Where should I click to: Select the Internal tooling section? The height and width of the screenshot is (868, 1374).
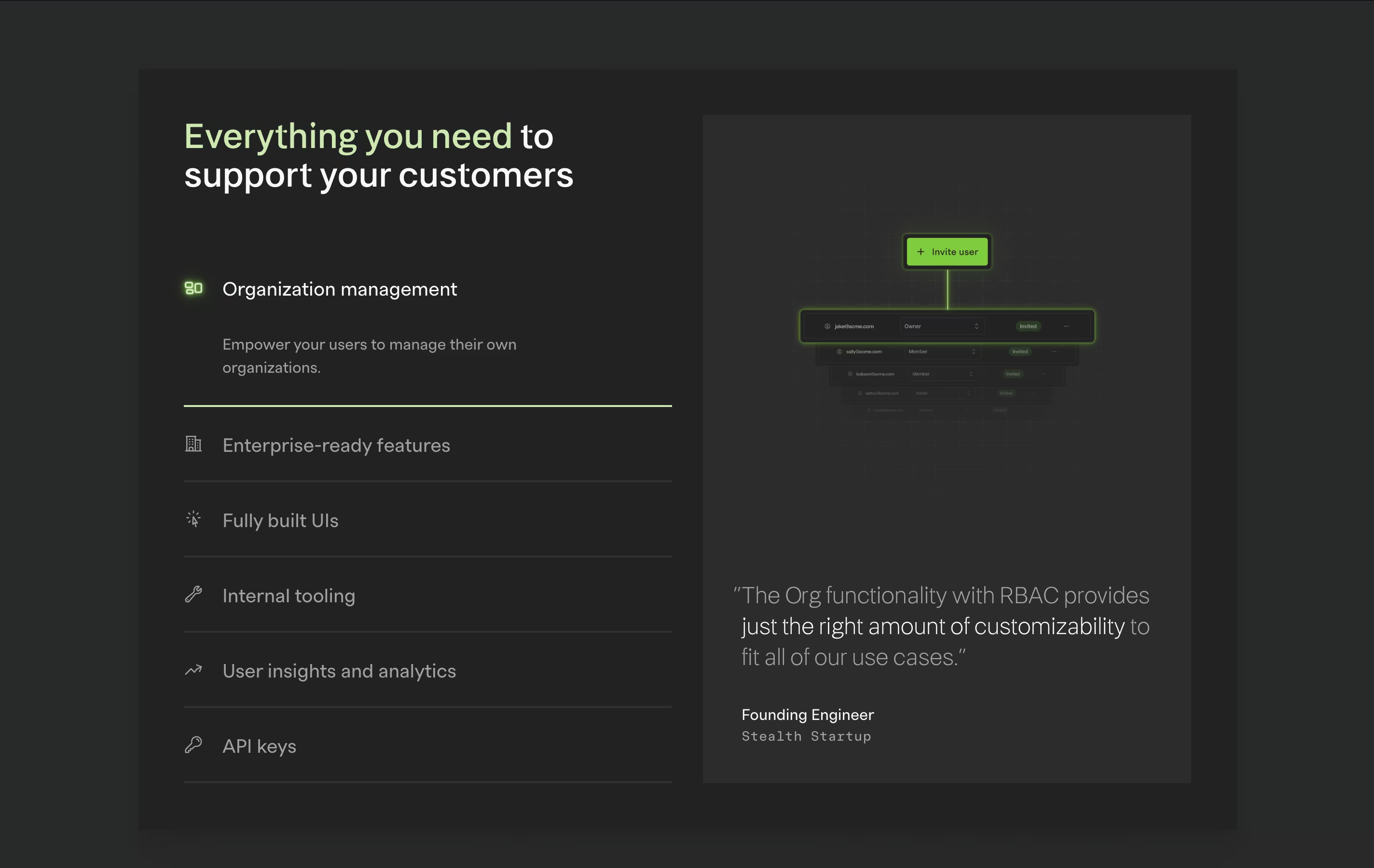click(289, 596)
